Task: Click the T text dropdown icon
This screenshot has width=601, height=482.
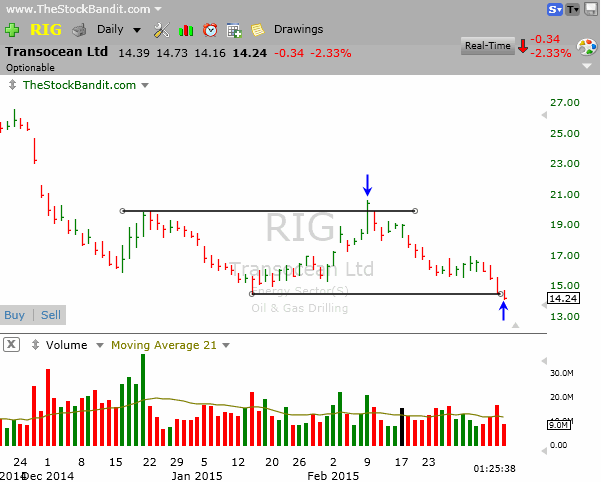Action: tap(572, 9)
